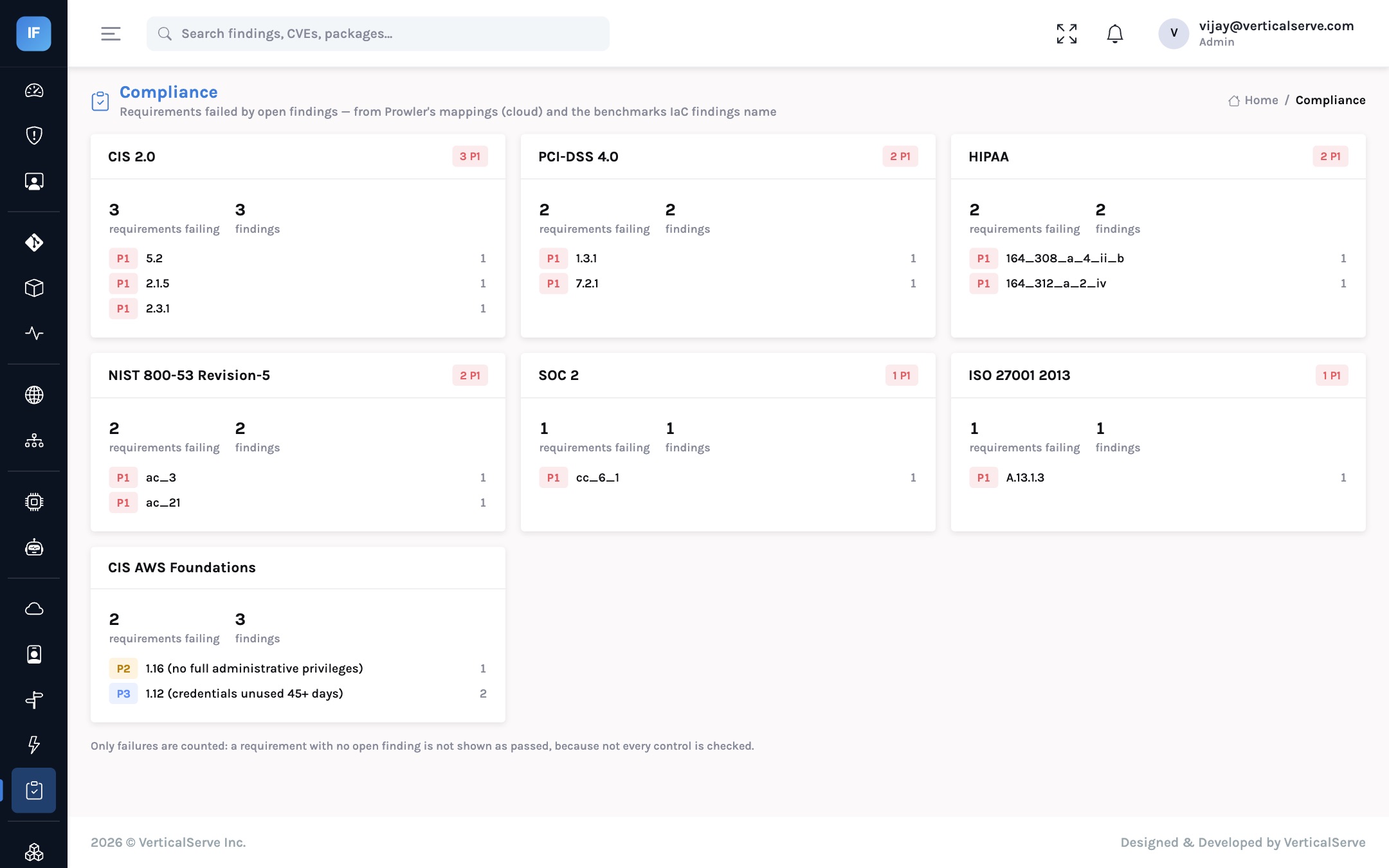The width and height of the screenshot is (1389, 868).
Task: Focus the search findings input field
Action: pos(378,33)
